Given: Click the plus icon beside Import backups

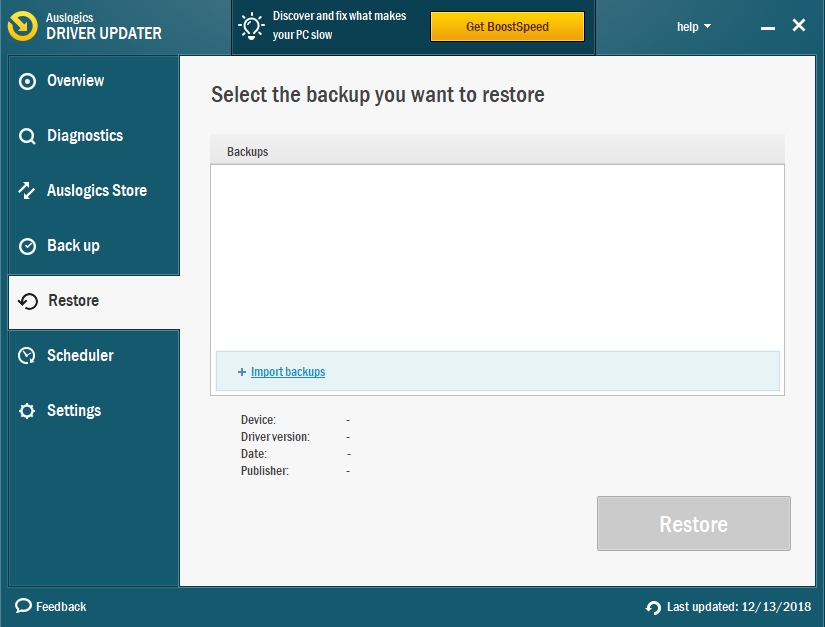Looking at the screenshot, I should tap(242, 372).
